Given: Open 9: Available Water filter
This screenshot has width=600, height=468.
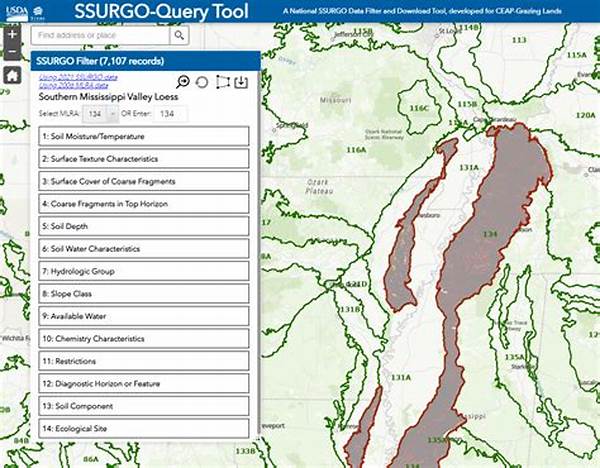Looking at the screenshot, I should [144, 316].
